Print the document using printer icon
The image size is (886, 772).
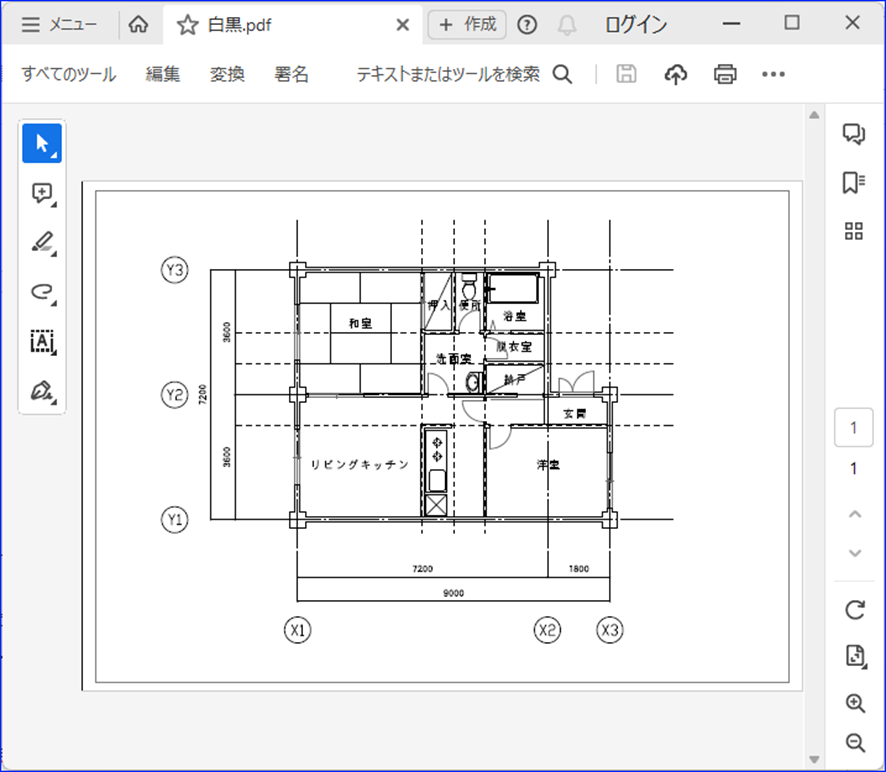coord(725,74)
